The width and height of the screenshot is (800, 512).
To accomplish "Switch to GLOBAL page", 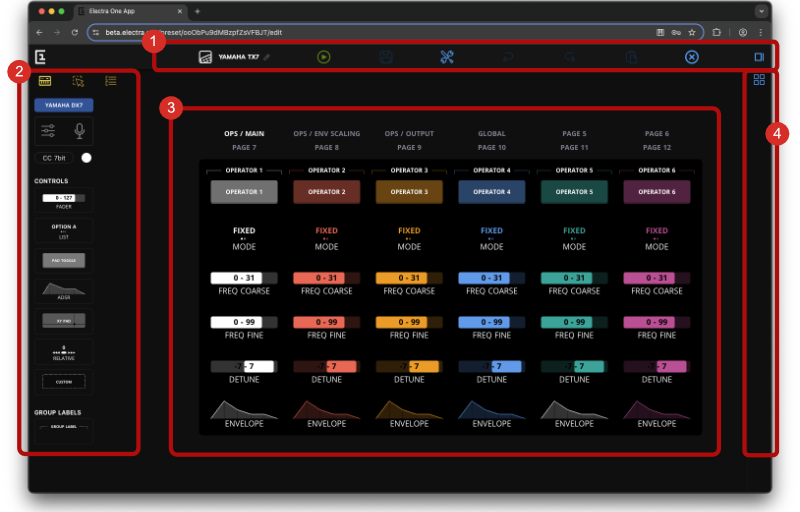I will (492, 134).
